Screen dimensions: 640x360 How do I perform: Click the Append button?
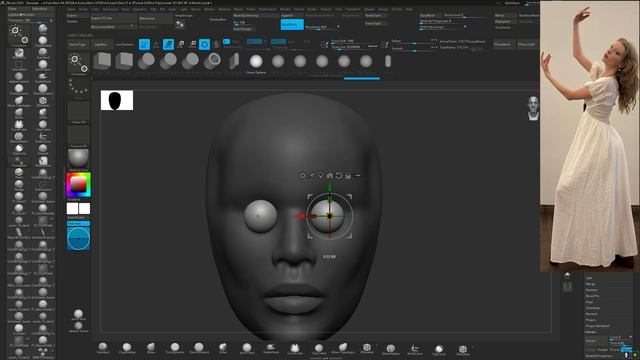[x=287, y=16]
